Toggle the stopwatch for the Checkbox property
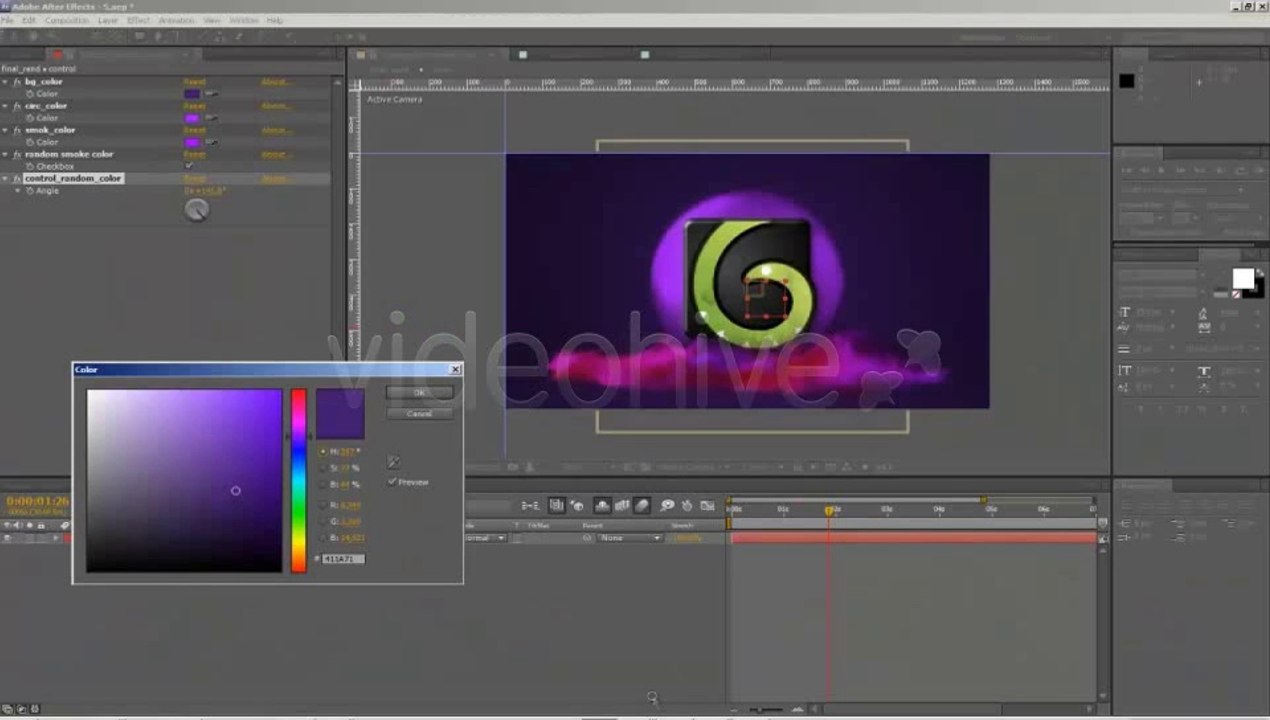The width and height of the screenshot is (1270, 720). [30, 166]
